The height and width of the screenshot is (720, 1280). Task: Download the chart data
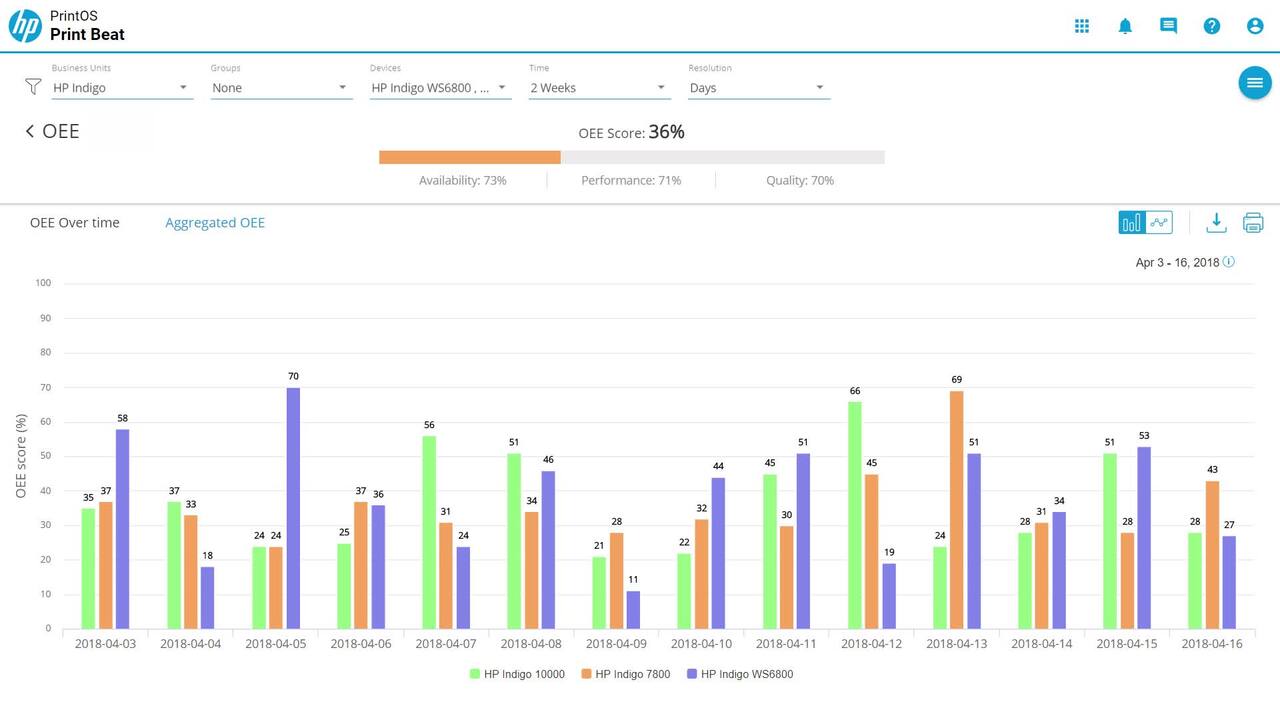(x=1216, y=223)
